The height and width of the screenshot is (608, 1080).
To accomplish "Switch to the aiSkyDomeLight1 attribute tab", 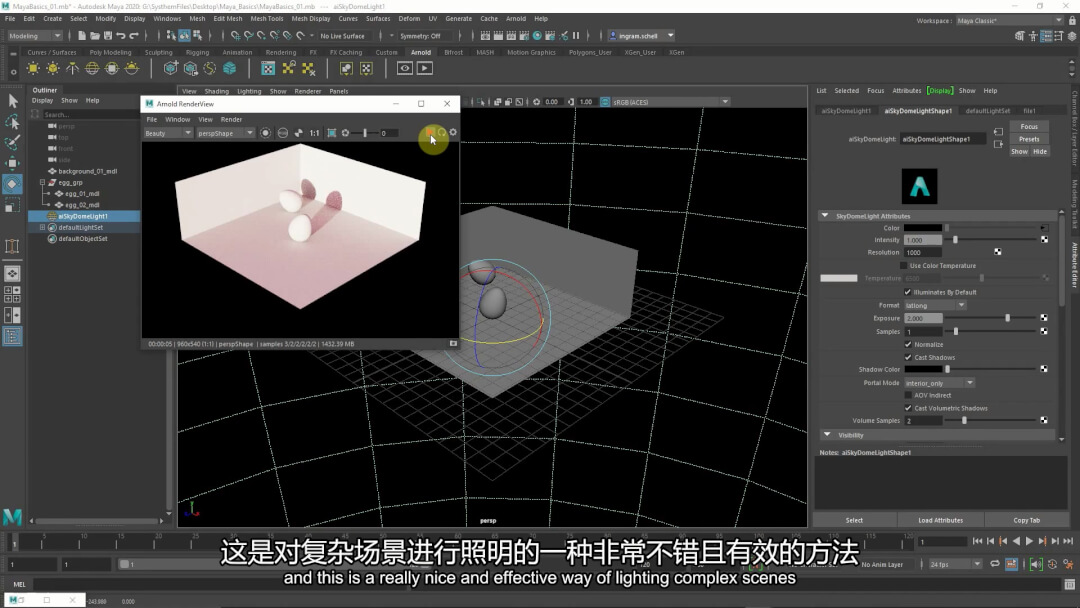I will [846, 111].
